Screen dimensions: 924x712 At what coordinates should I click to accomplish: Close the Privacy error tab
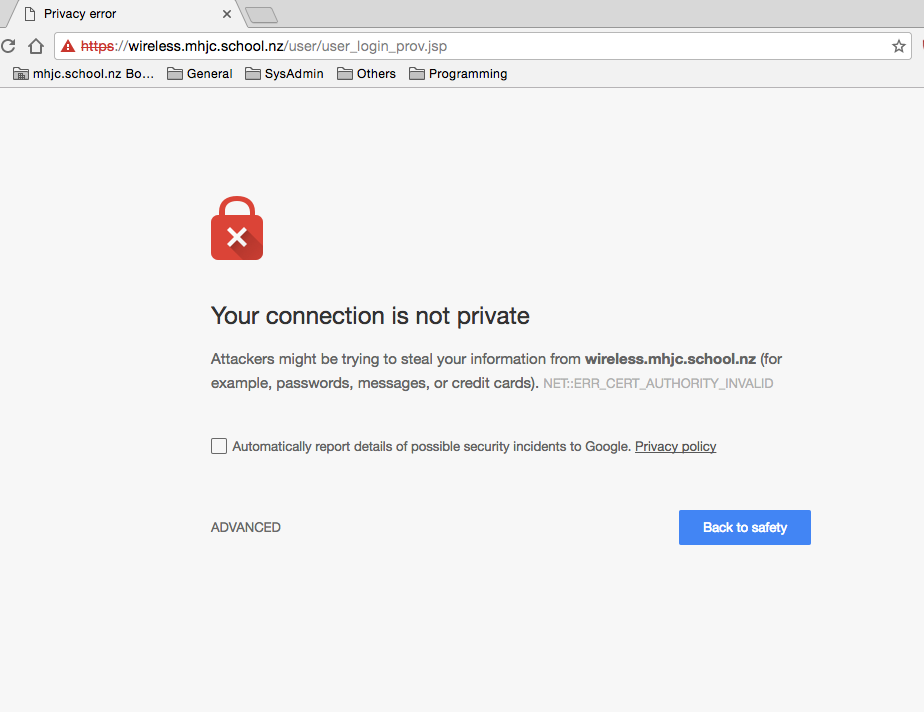point(227,14)
